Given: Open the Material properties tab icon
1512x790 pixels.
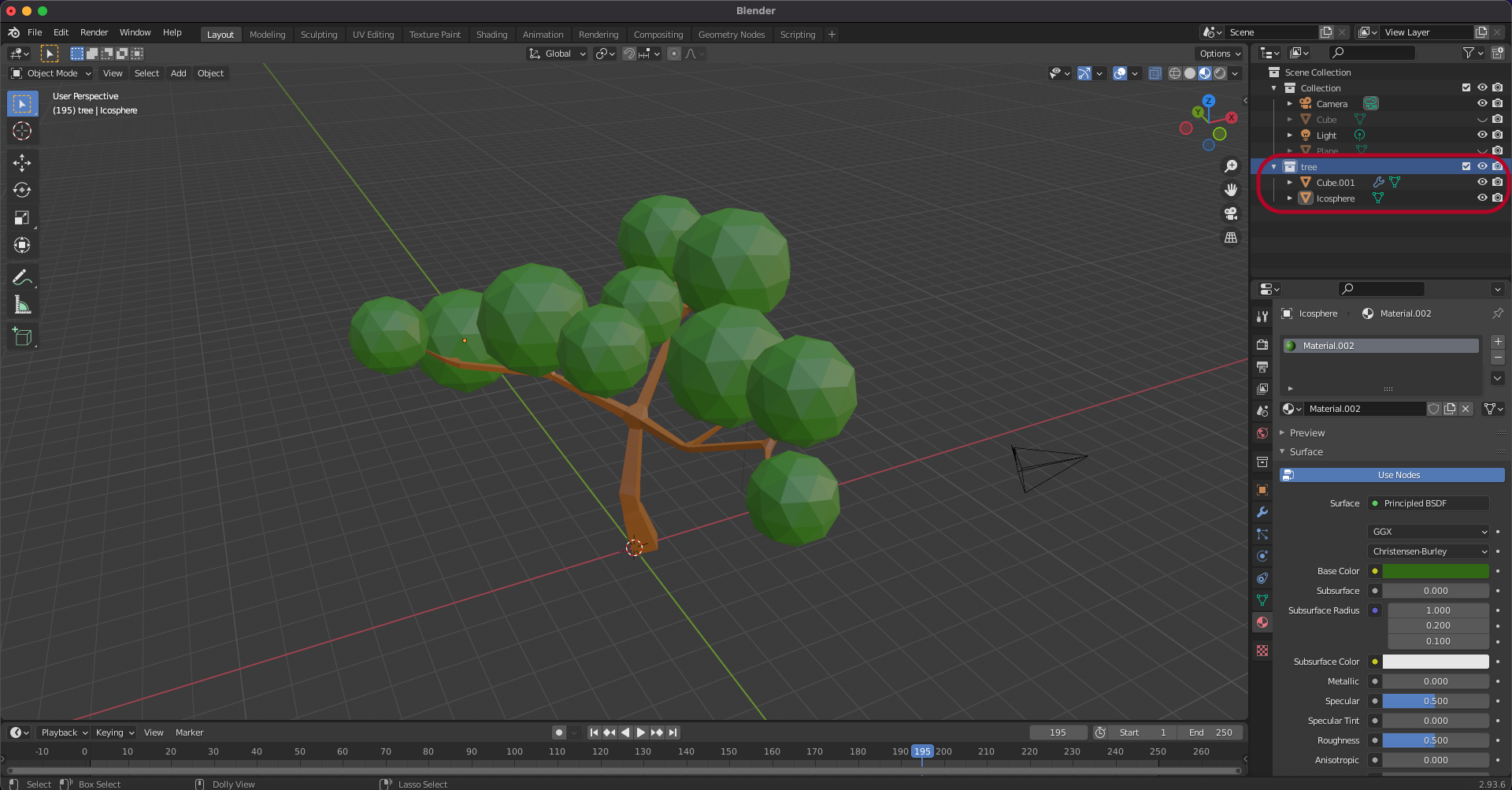Looking at the screenshot, I should [1262, 622].
